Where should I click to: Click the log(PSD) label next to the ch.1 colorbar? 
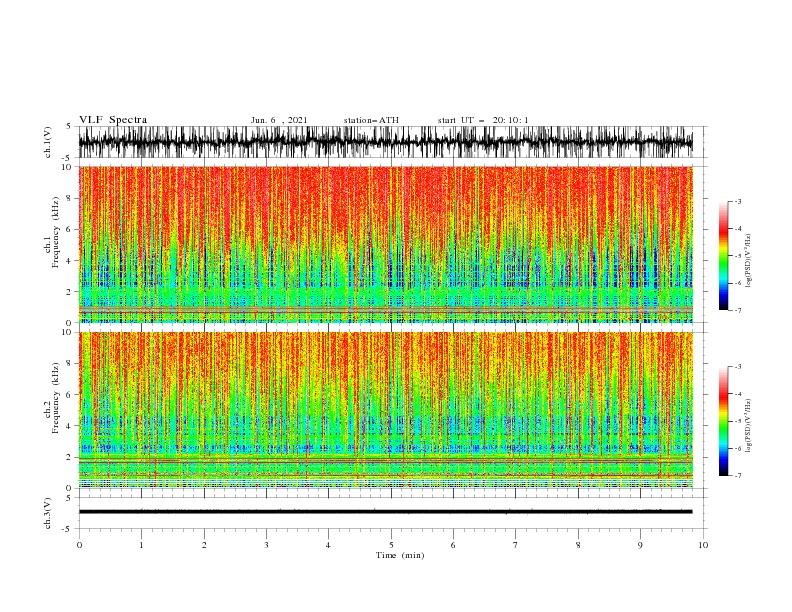(x=748, y=261)
